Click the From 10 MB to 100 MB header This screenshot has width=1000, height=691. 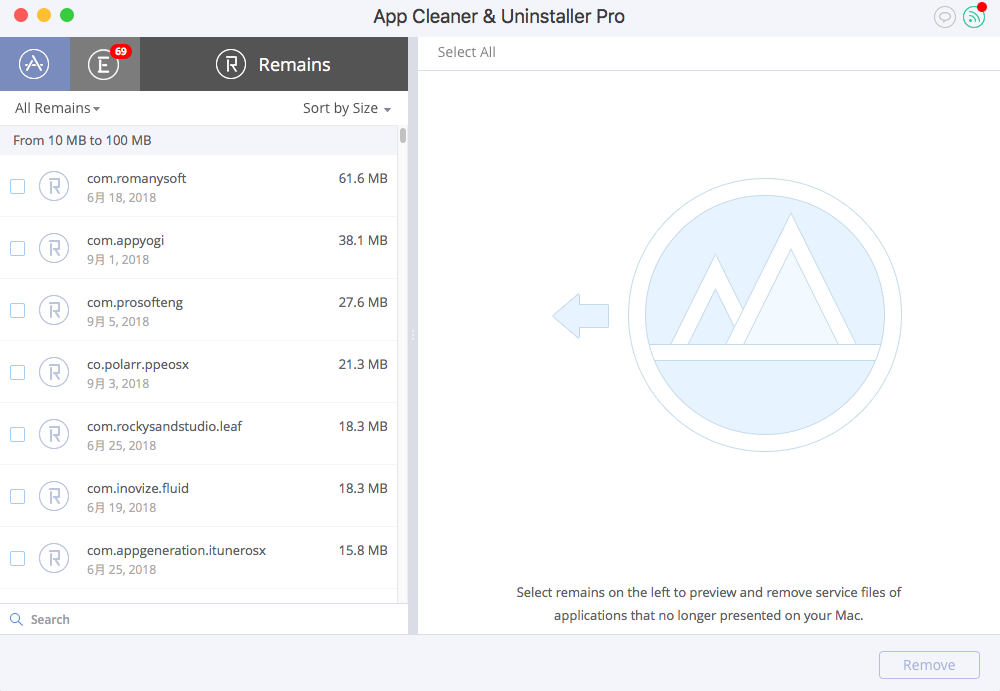pyautogui.click(x=199, y=140)
